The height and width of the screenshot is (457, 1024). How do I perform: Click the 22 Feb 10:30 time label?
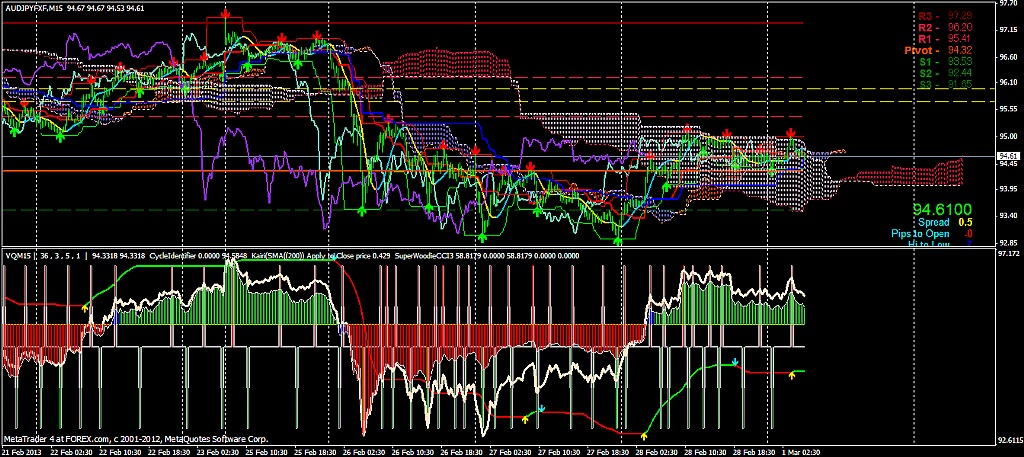(122, 452)
